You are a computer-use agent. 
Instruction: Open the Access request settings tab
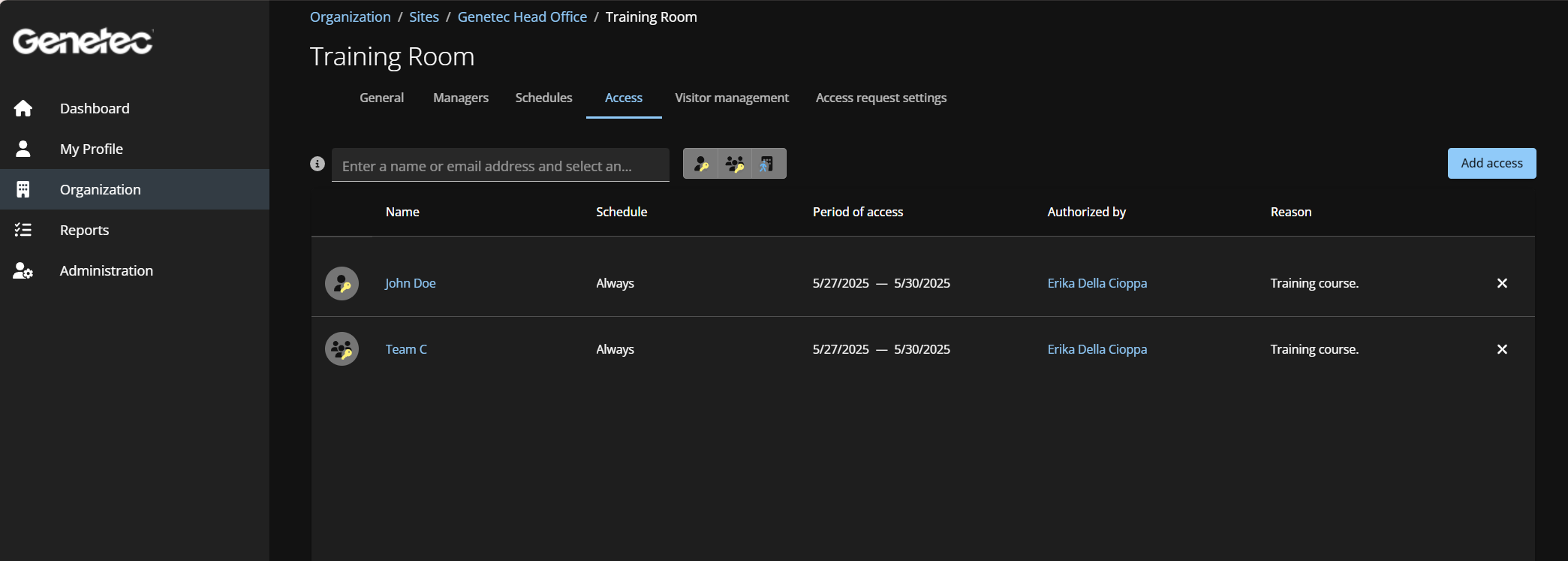click(880, 98)
